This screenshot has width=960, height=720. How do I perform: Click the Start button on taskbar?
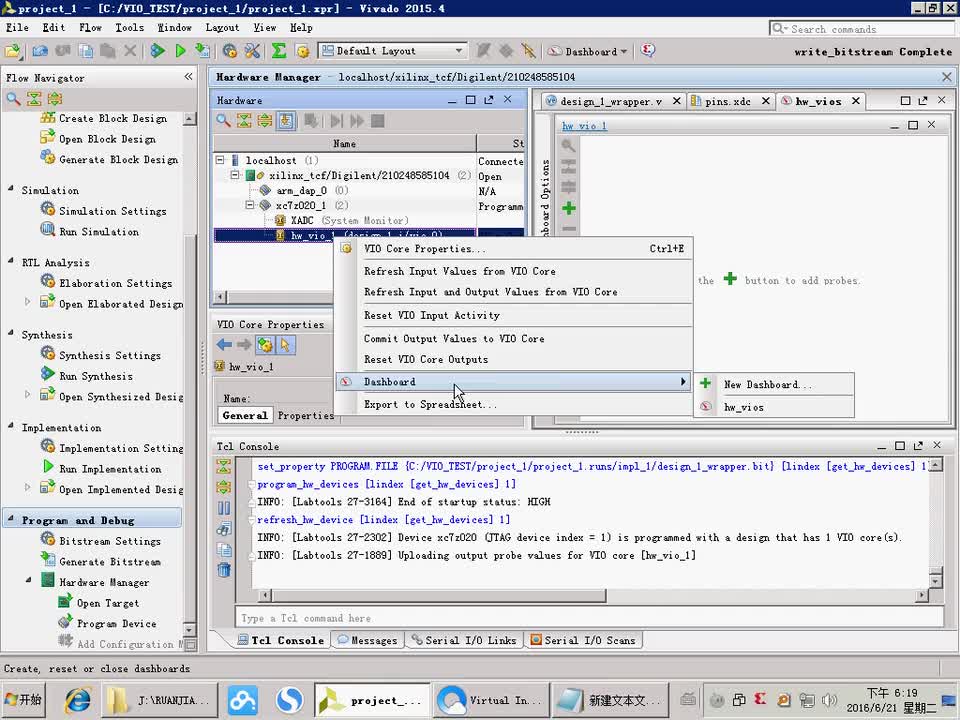coord(23,700)
